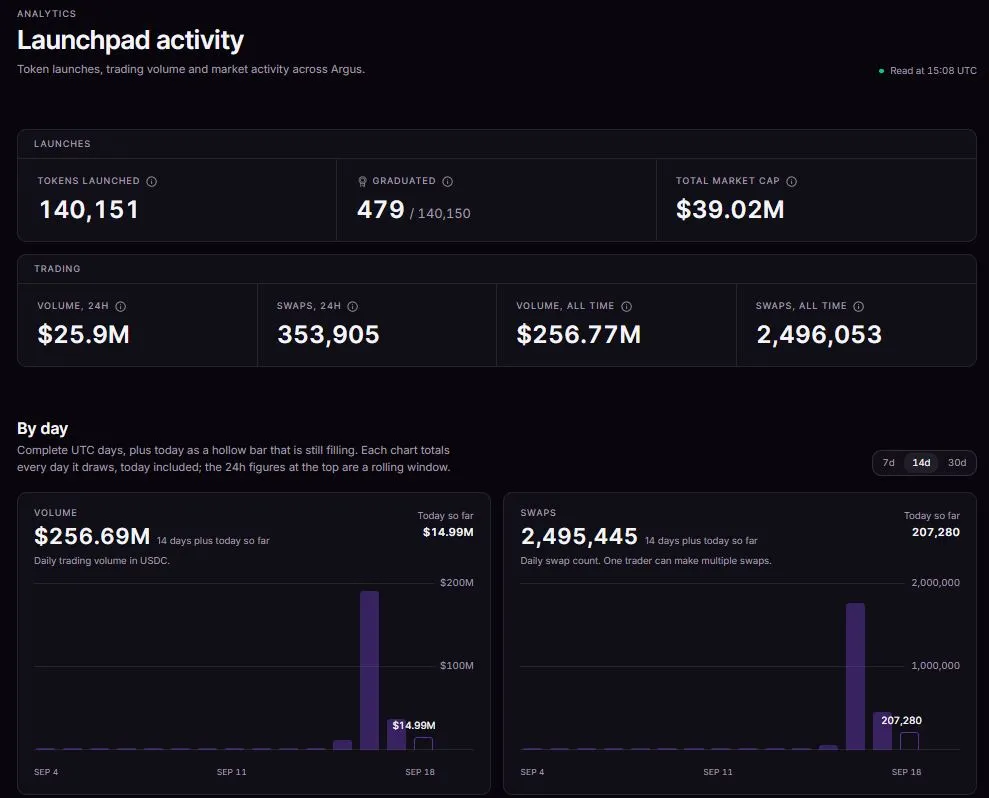Click SEP 11 label under Volume chart
This screenshot has height=798, width=989.
(x=231, y=772)
